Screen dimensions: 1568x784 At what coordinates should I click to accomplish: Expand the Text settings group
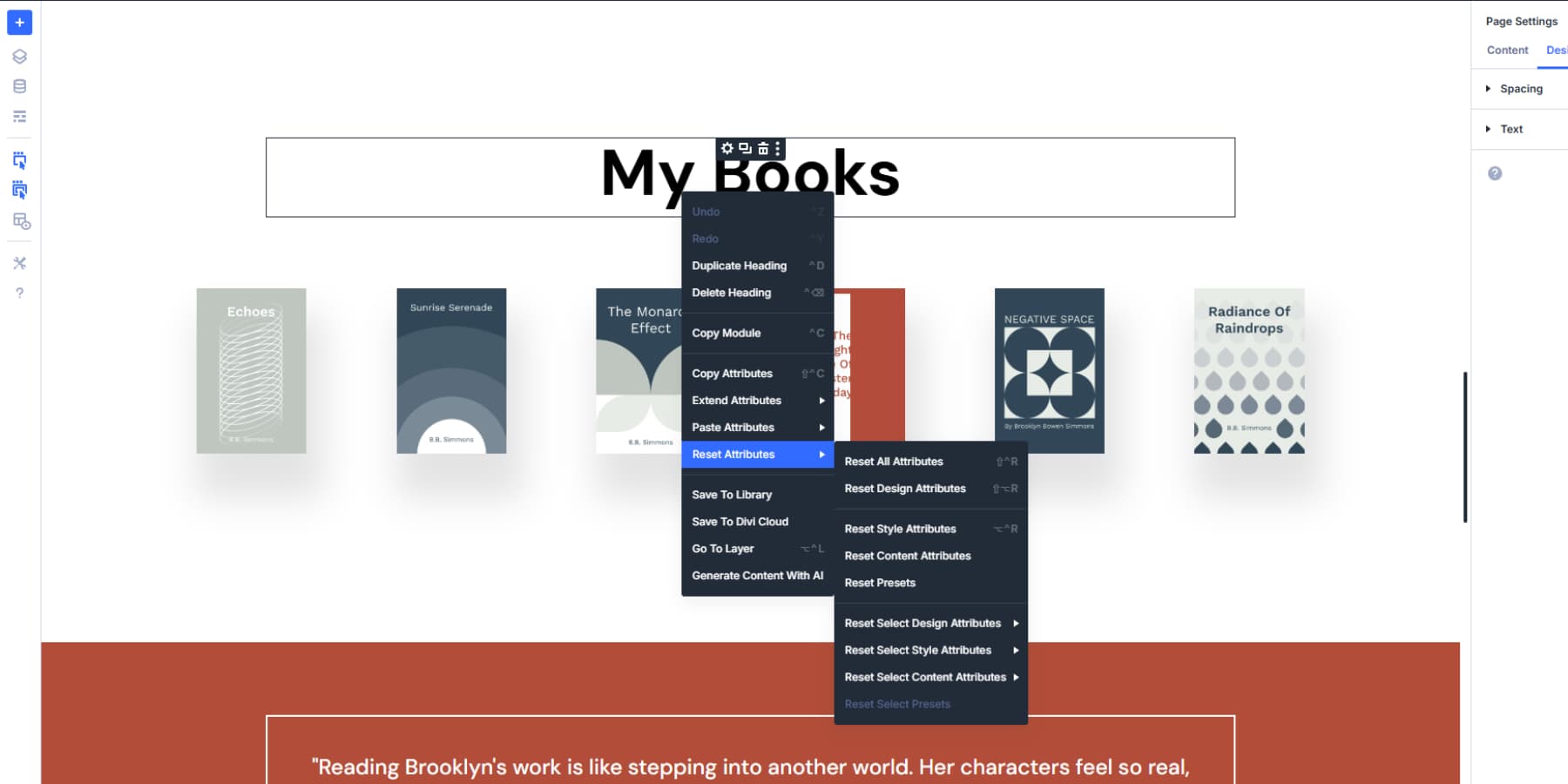pyautogui.click(x=1511, y=129)
